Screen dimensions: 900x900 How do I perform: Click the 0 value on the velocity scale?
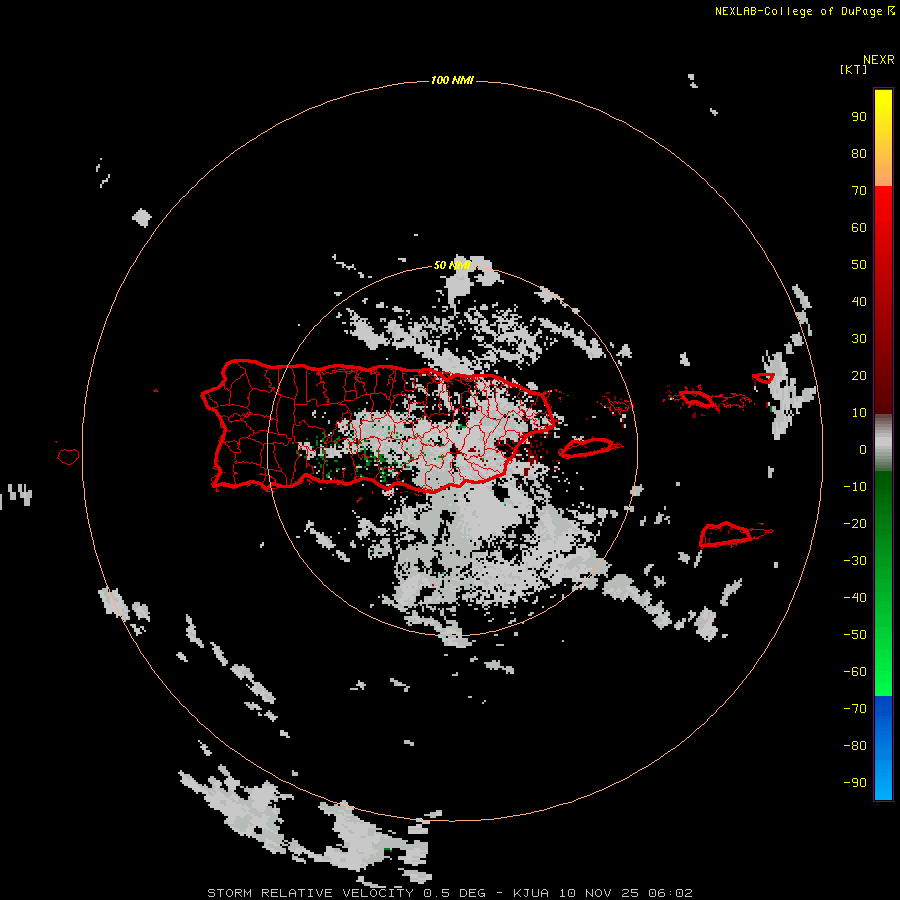tap(863, 449)
